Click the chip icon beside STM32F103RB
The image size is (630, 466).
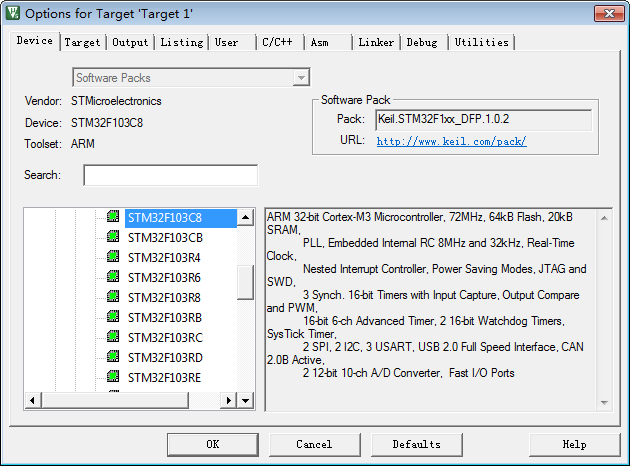[x=113, y=317]
